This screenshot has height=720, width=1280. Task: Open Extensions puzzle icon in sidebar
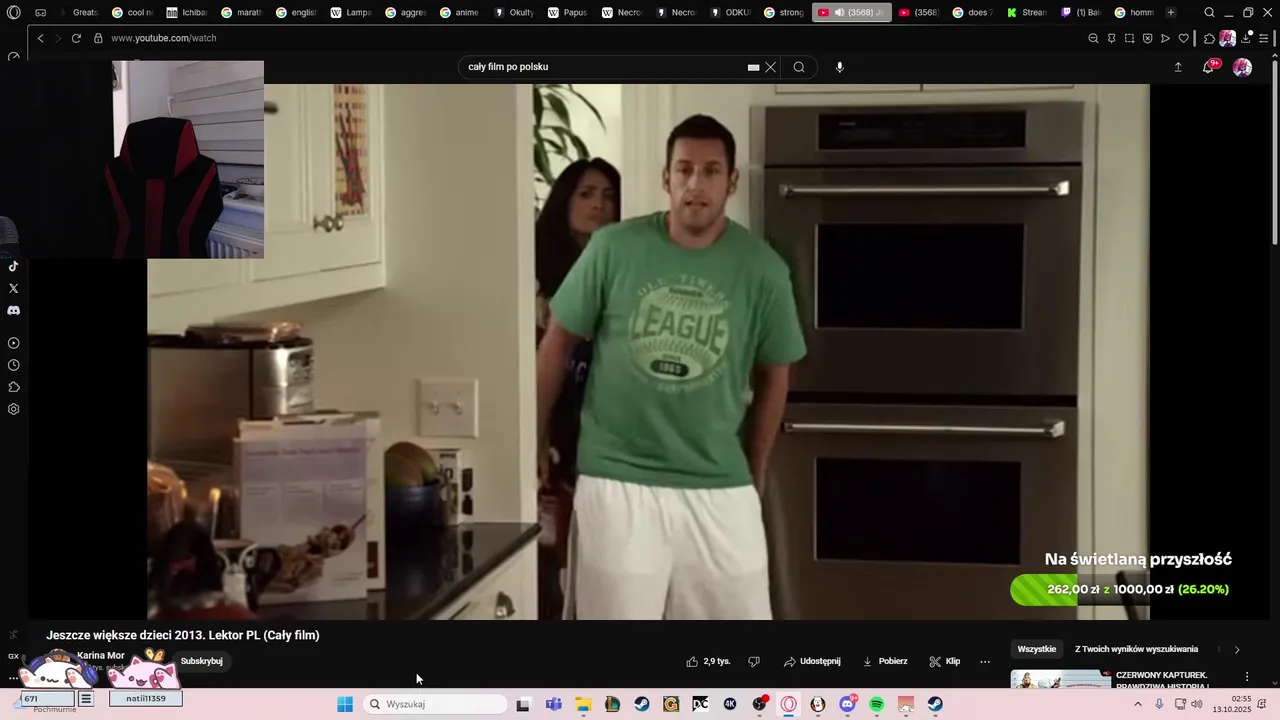(14, 387)
